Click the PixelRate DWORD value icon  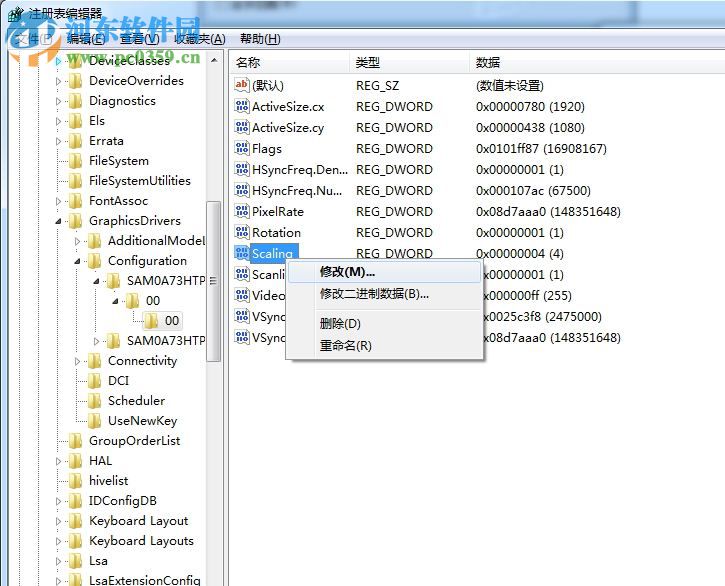click(242, 211)
